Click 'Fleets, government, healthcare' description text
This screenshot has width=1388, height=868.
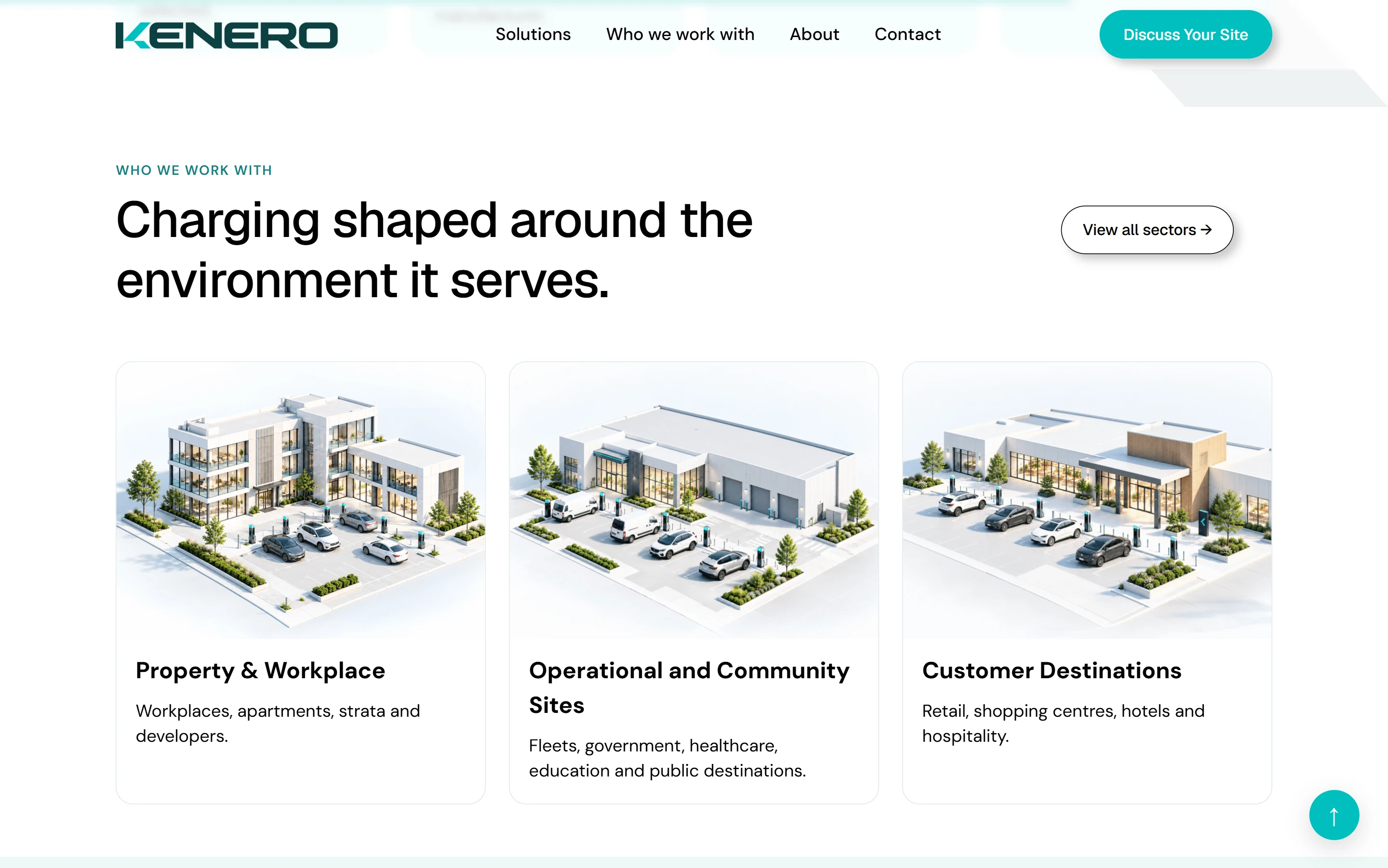667,758
